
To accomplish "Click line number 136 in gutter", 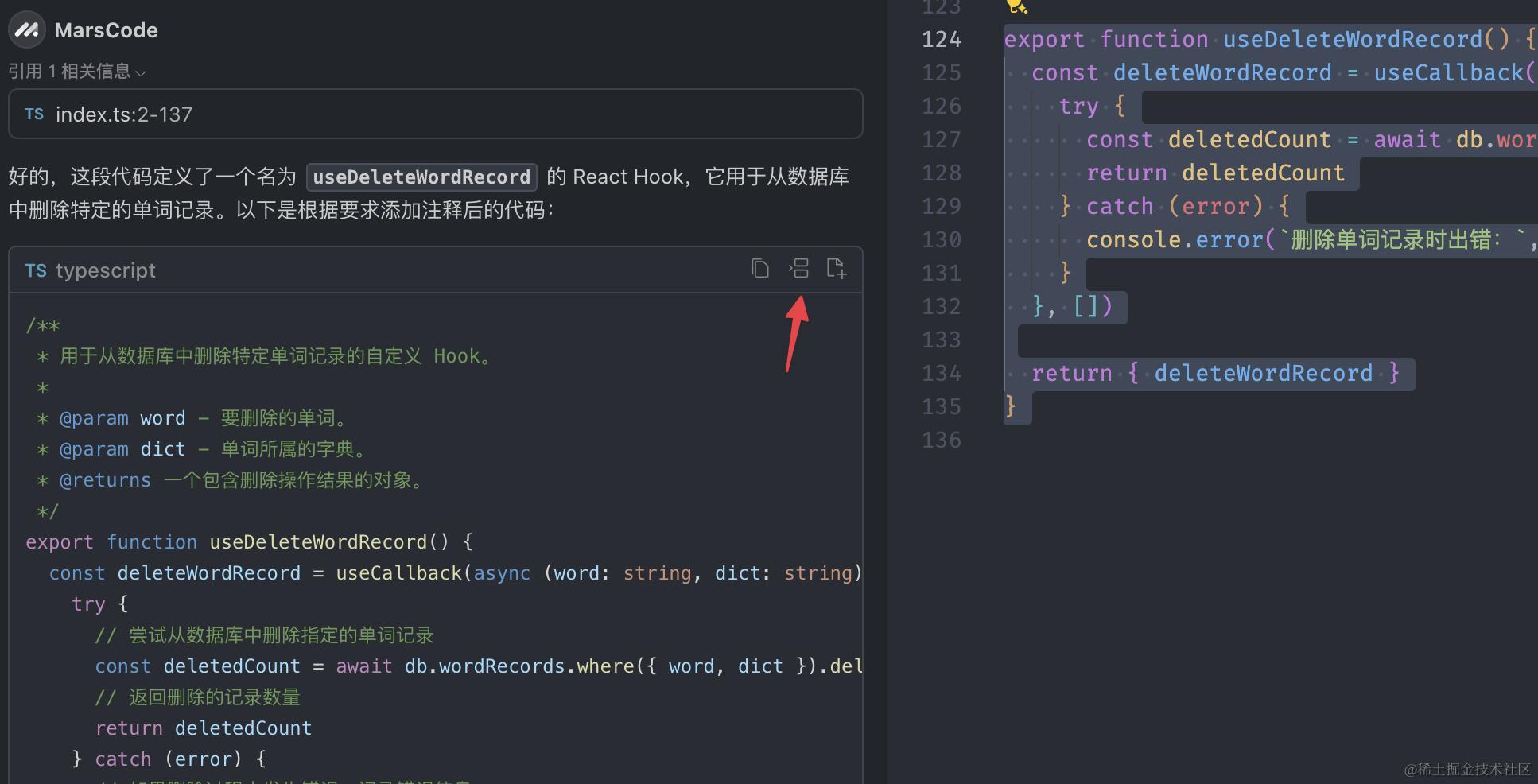I will click(942, 440).
